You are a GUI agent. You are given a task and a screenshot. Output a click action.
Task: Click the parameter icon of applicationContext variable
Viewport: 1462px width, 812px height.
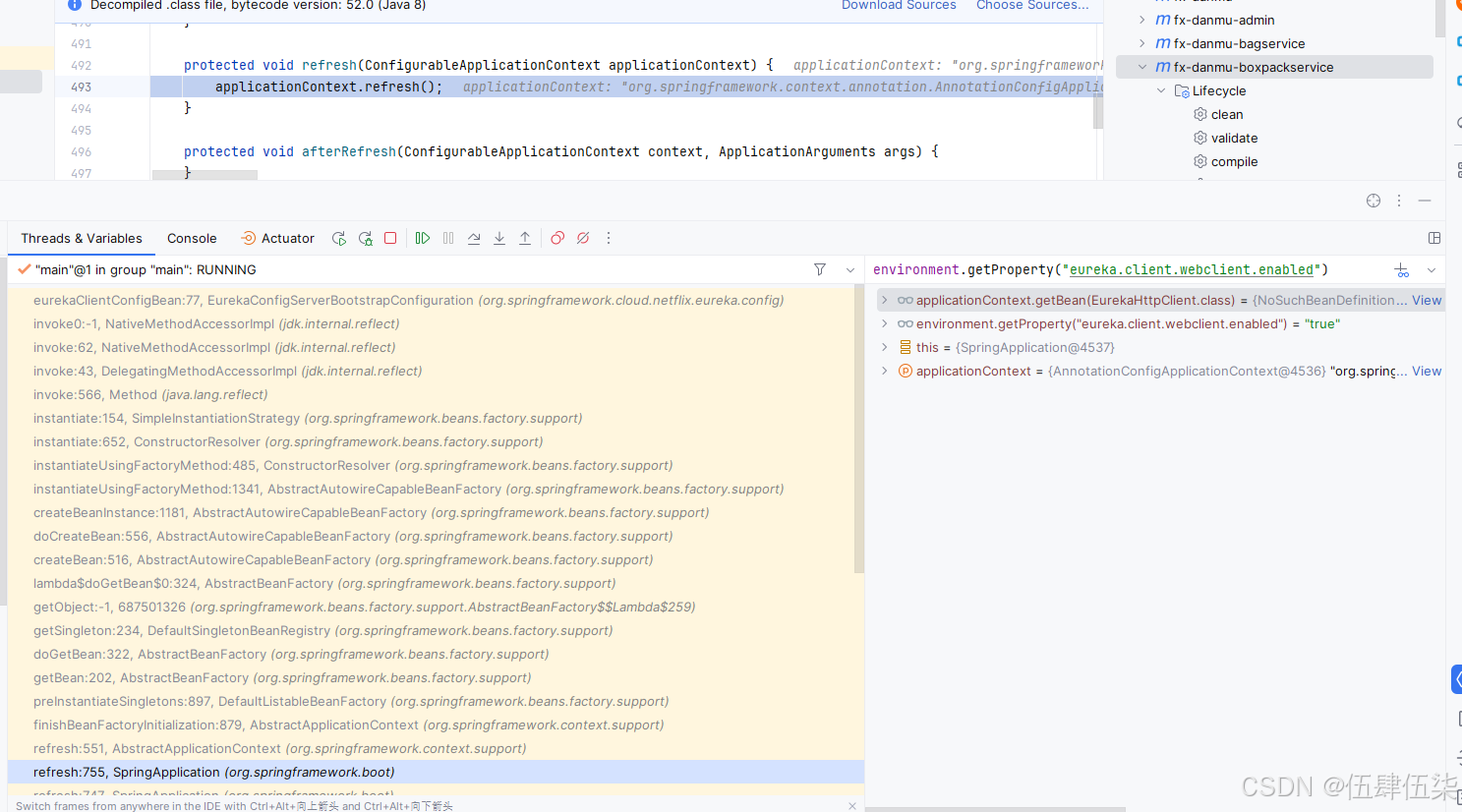pos(905,371)
